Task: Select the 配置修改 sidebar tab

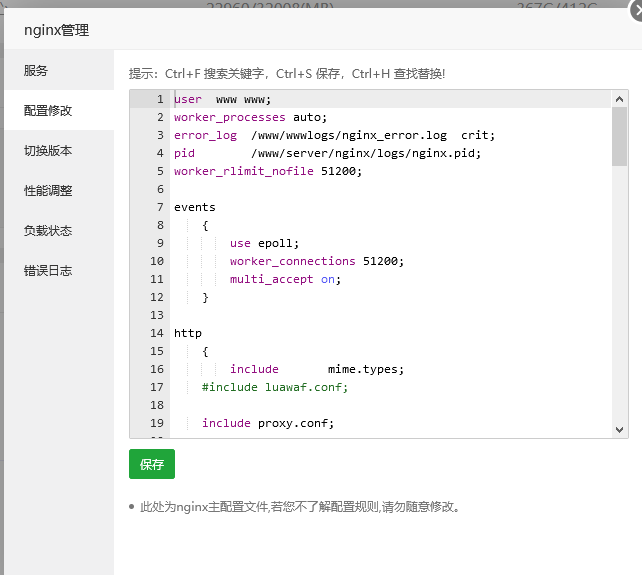Action: pos(59,111)
